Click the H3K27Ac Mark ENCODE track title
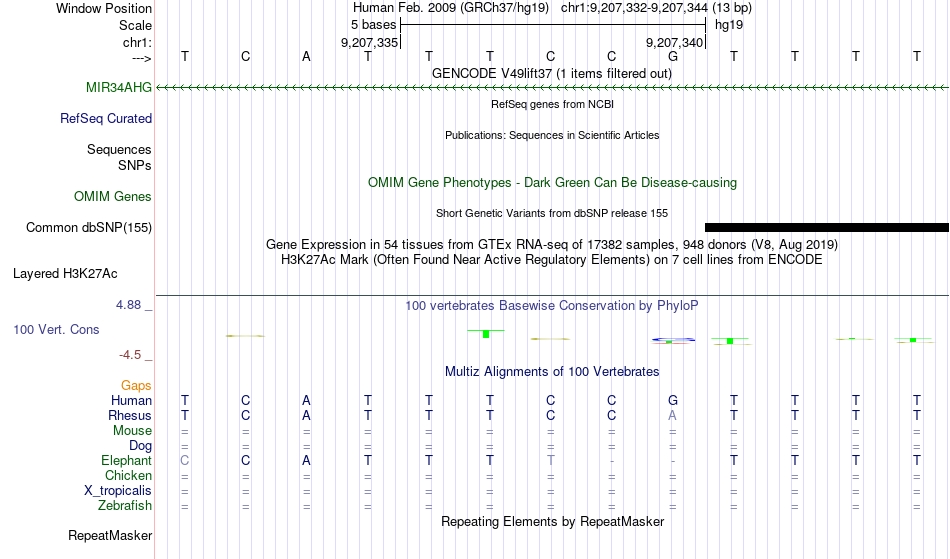This screenshot has height=559, width=950. click(x=552, y=259)
